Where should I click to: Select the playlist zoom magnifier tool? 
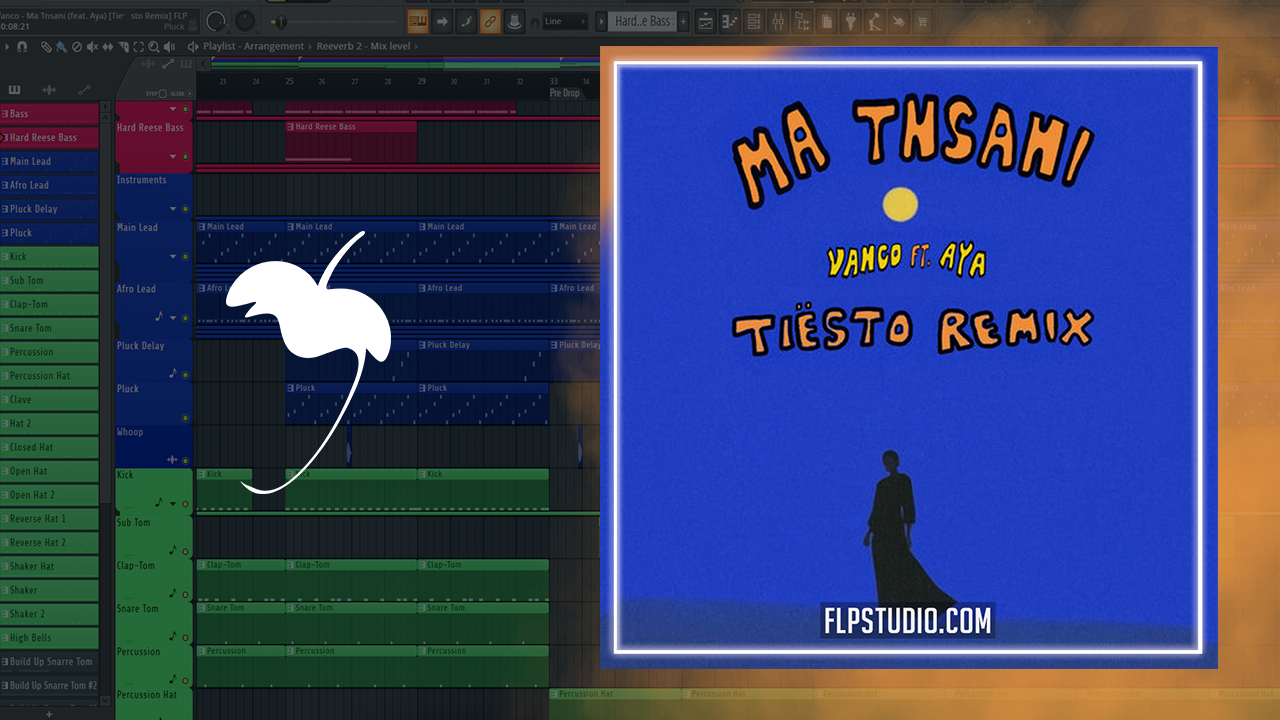153,47
